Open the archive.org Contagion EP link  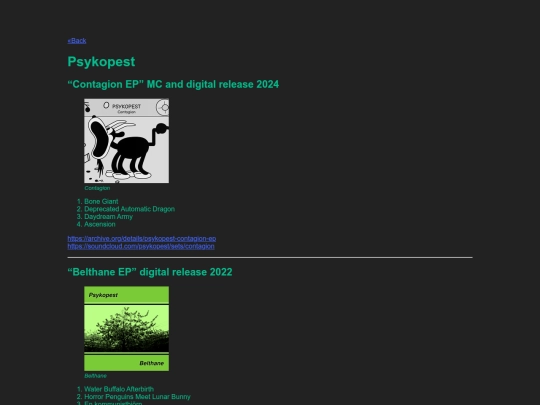tap(142, 238)
